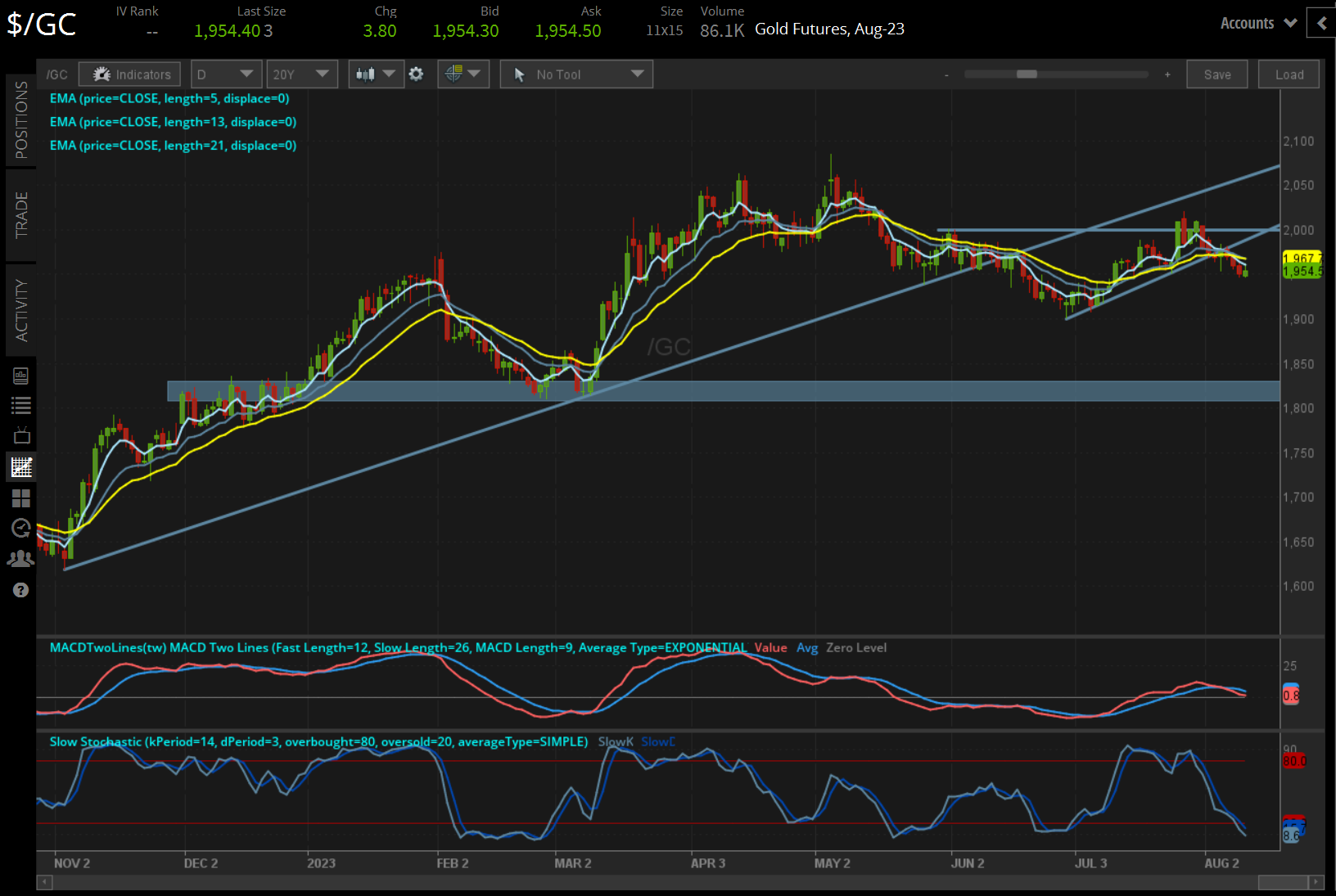Screen dimensions: 1336x896
Task: Open the four-square dashboard icon
Action: tap(21, 498)
